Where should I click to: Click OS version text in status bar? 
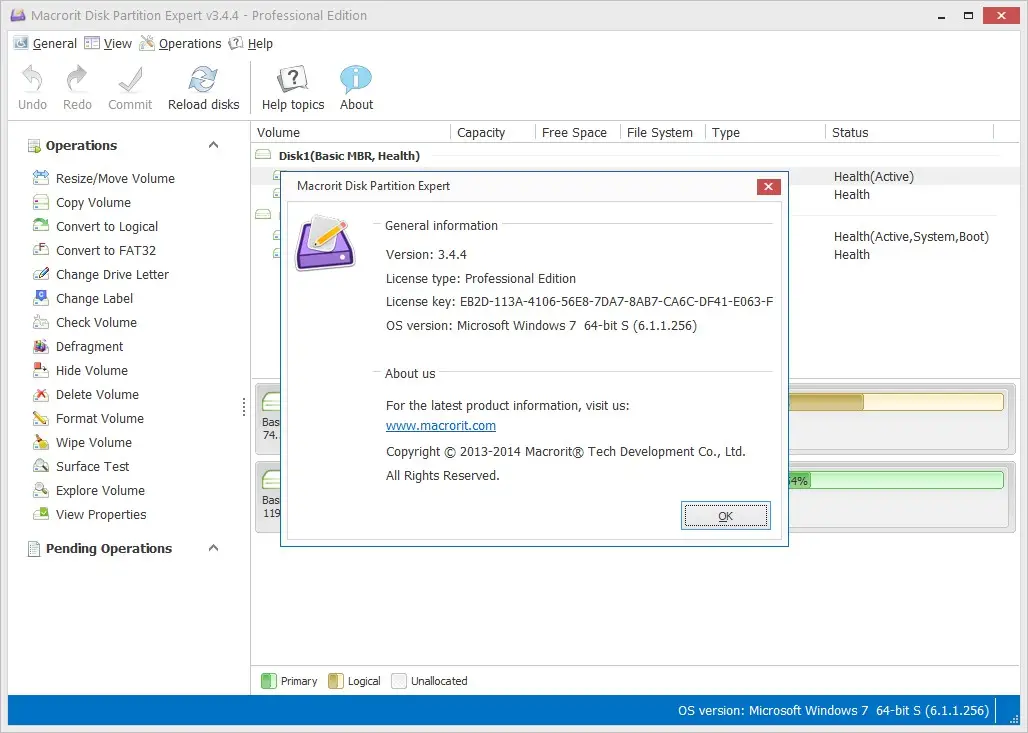833,711
